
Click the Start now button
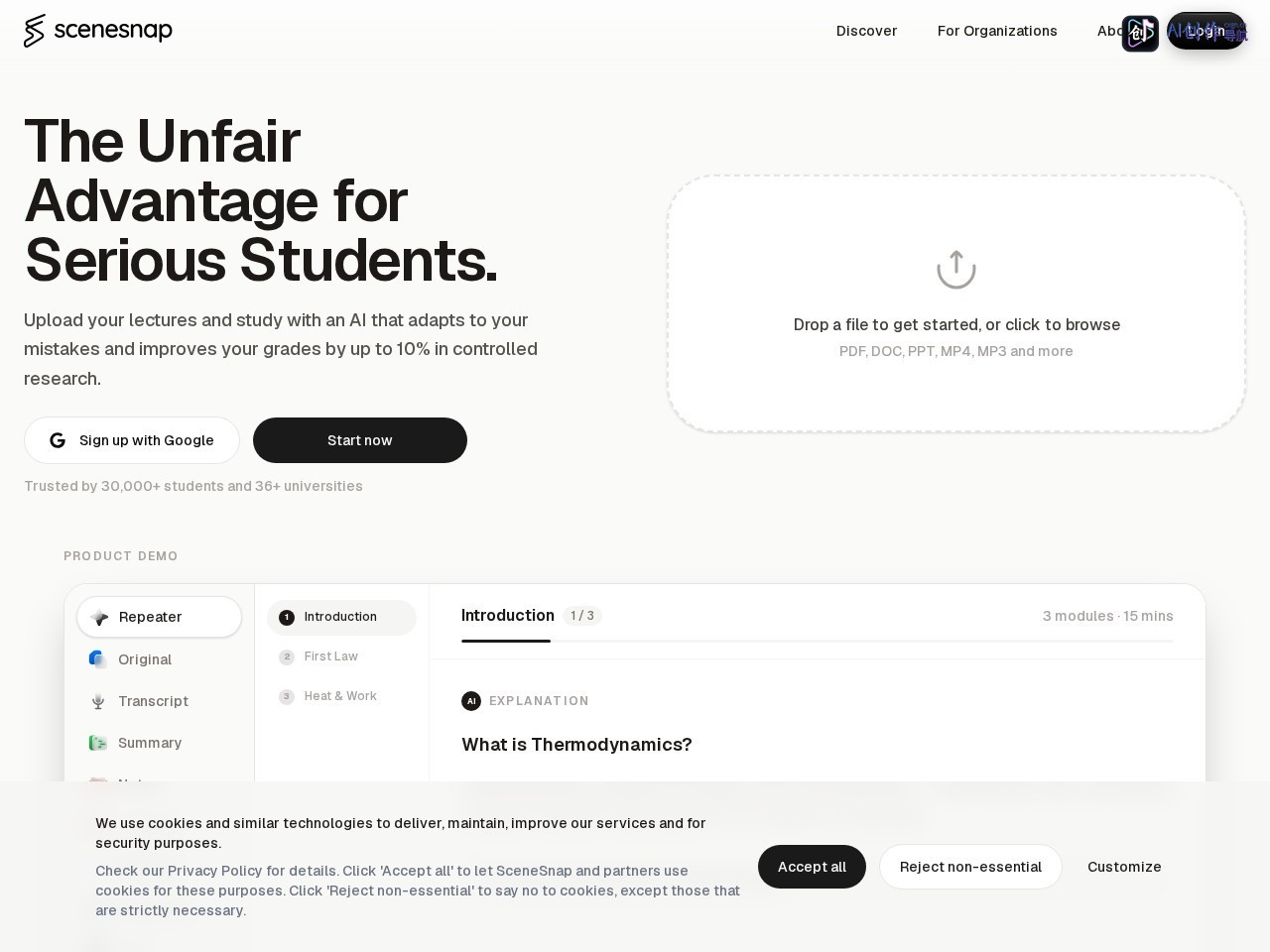point(360,440)
